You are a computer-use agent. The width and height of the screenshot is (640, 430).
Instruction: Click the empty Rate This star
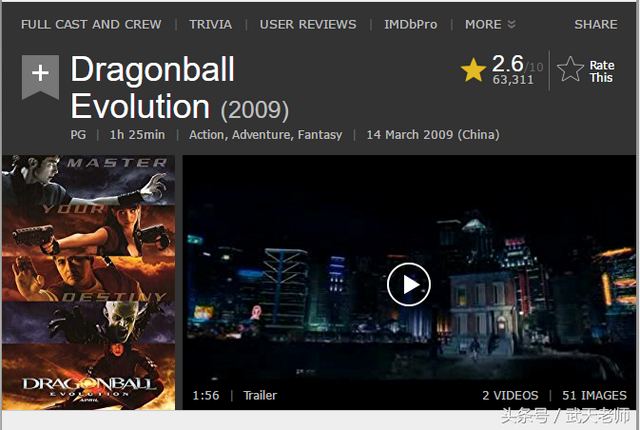tap(570, 69)
